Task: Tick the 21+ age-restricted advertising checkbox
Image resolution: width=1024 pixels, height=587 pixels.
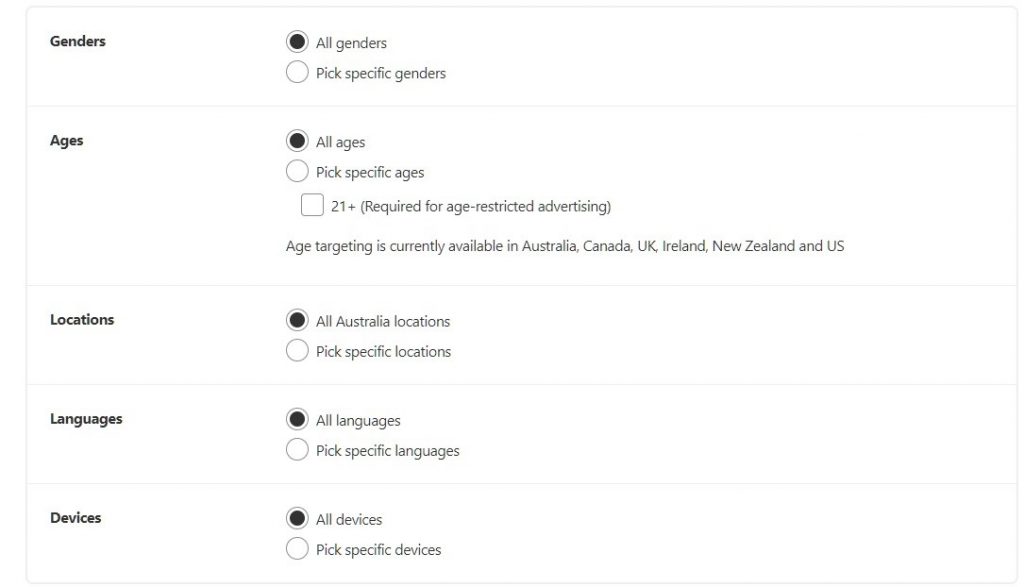Action: (312, 206)
